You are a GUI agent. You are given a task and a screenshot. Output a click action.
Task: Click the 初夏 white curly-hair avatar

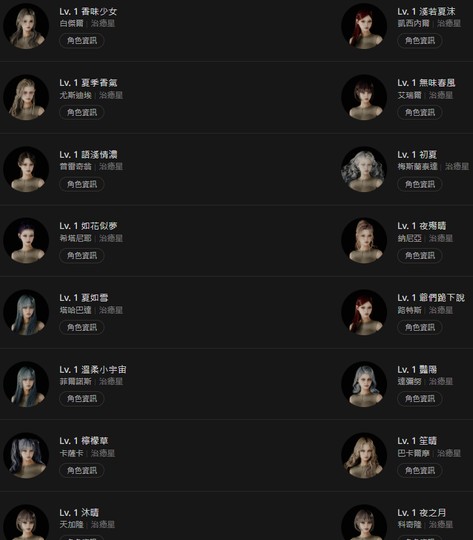pyautogui.click(x=364, y=169)
